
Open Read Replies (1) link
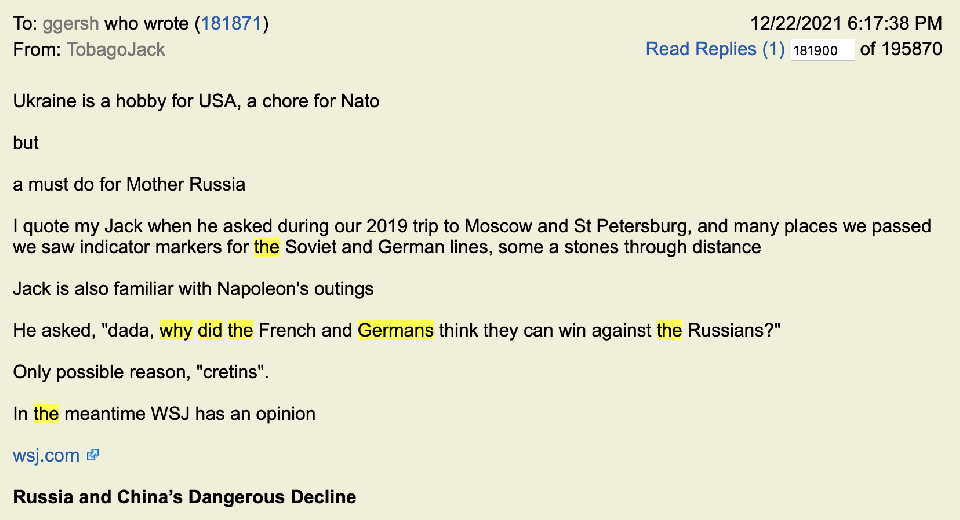(x=714, y=49)
